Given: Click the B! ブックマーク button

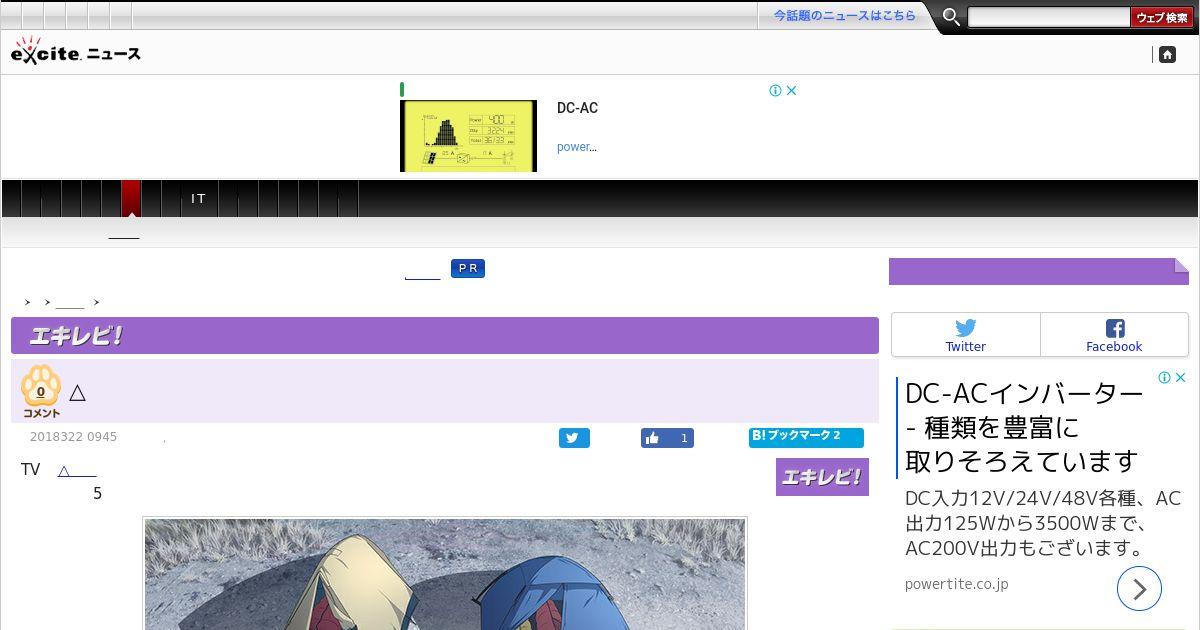Looking at the screenshot, I should (806, 437).
